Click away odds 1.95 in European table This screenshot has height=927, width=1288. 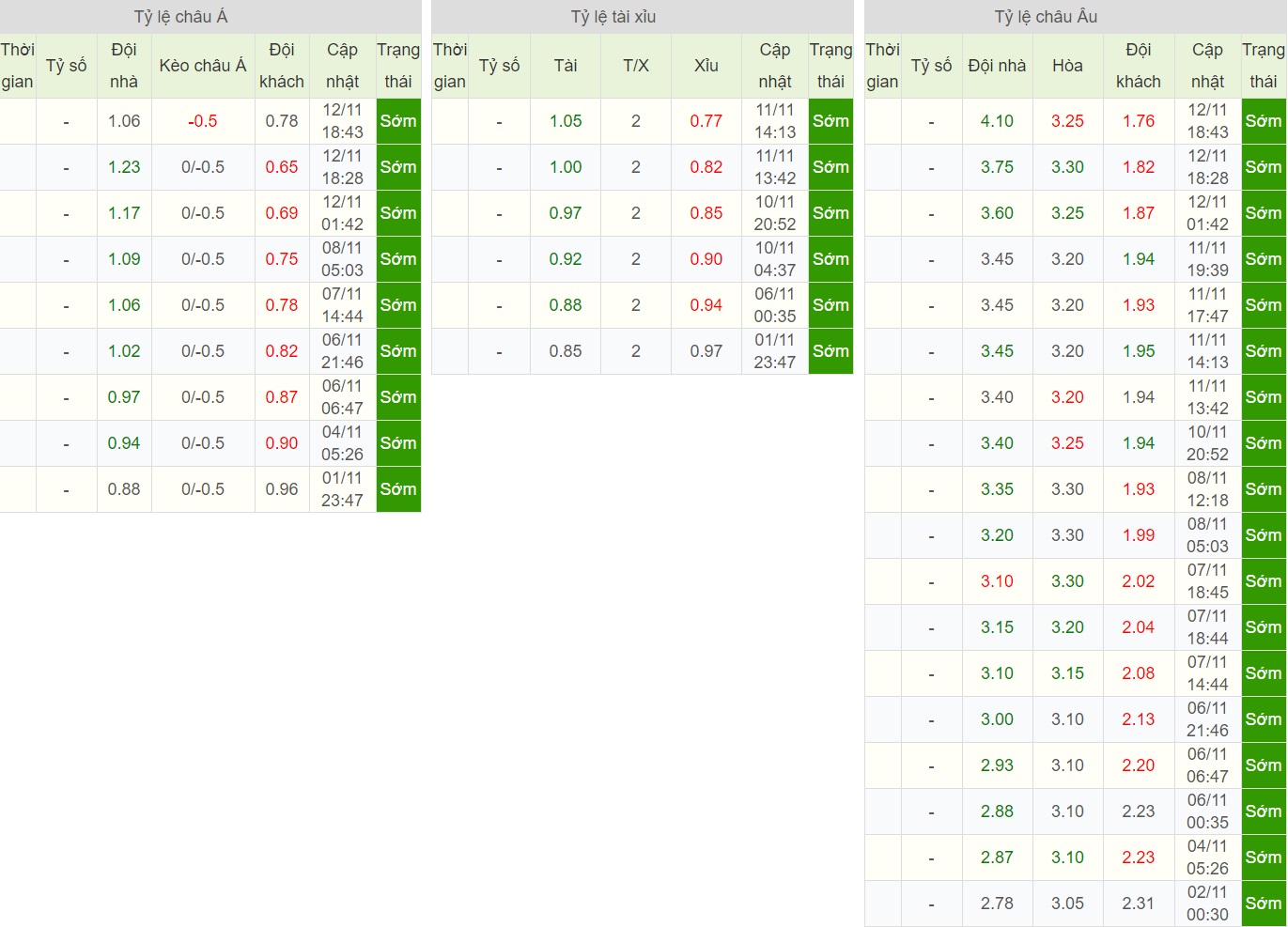pyautogui.click(x=1139, y=351)
